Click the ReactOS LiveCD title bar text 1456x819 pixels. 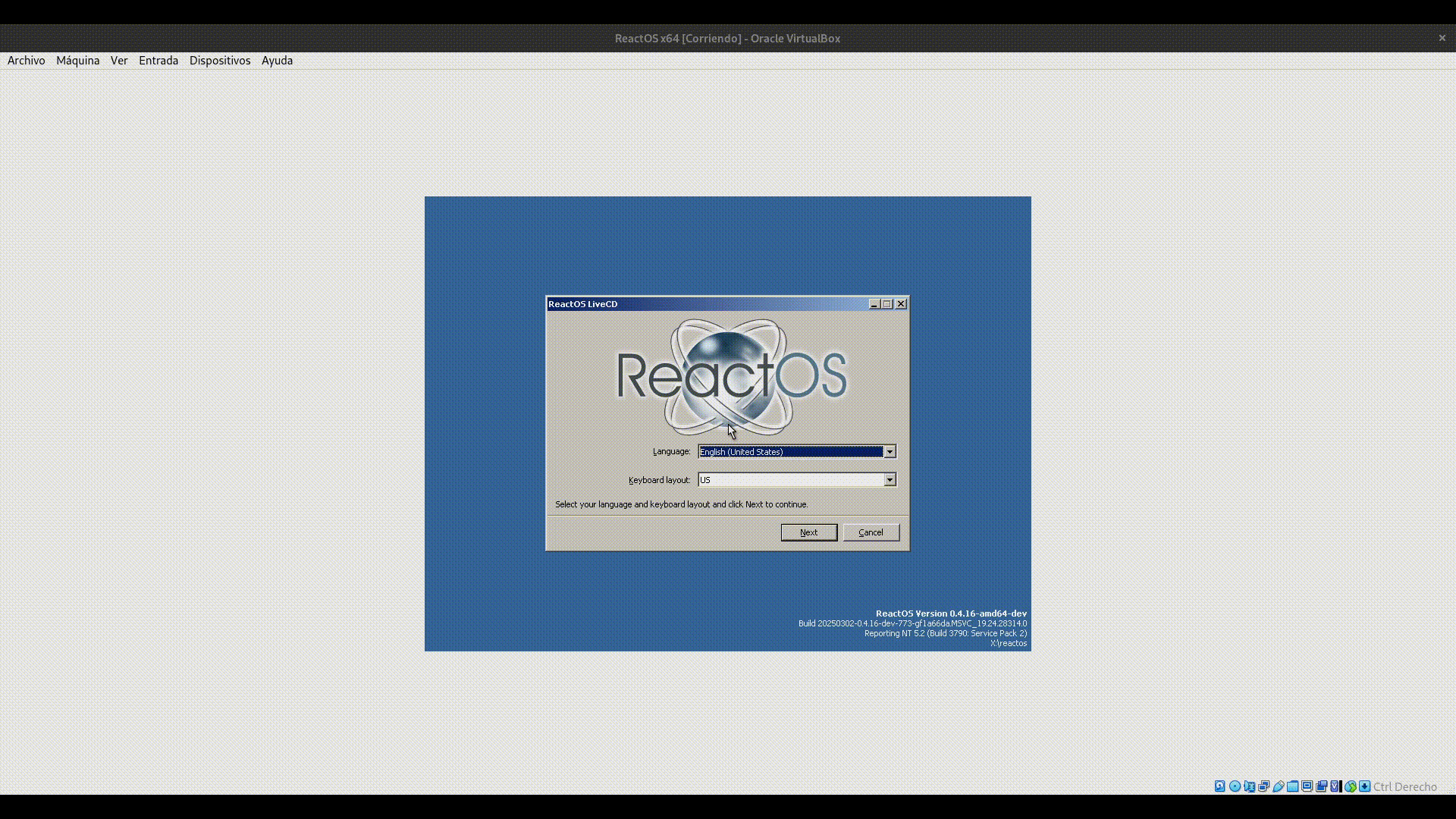[x=583, y=304]
